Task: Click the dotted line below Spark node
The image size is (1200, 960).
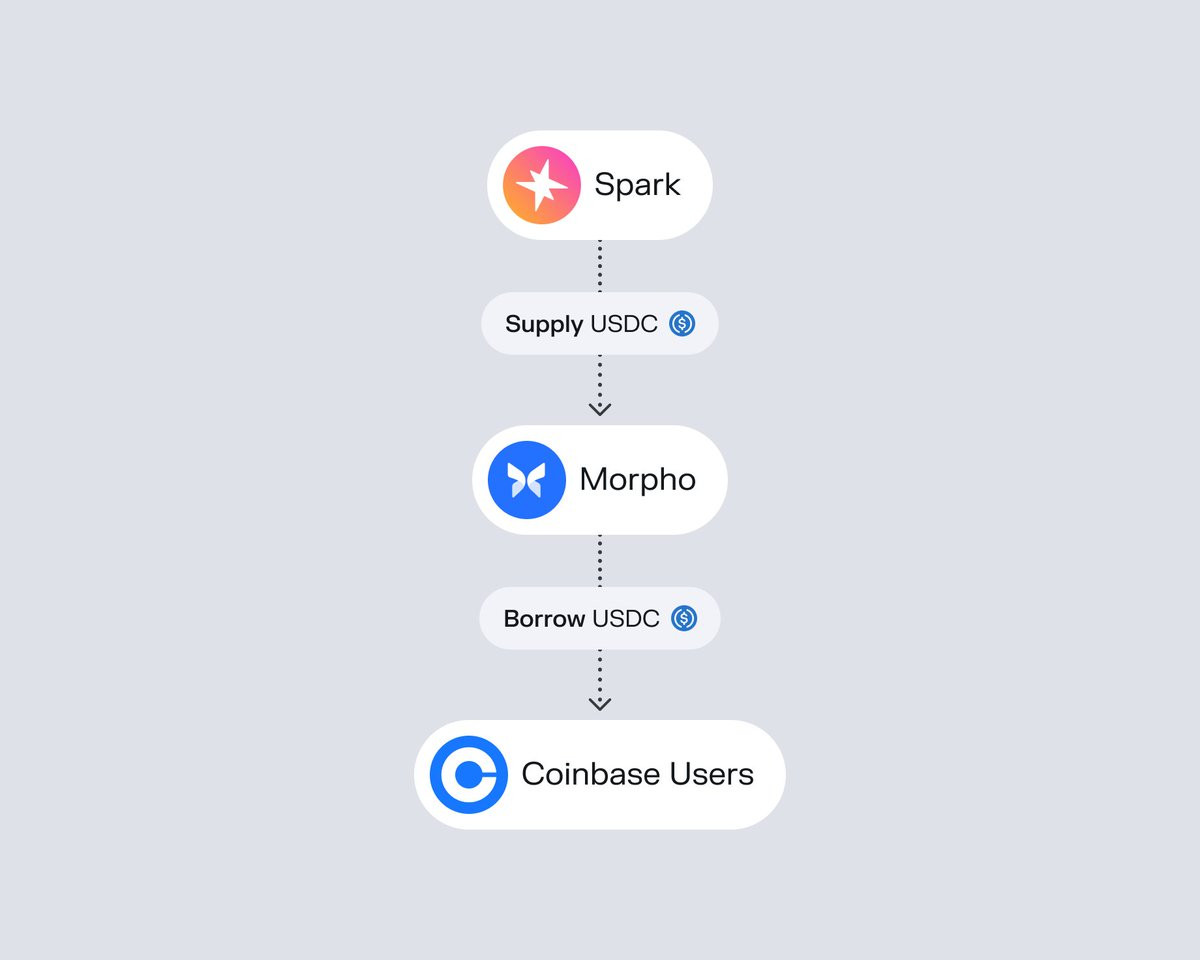Action: (x=600, y=266)
